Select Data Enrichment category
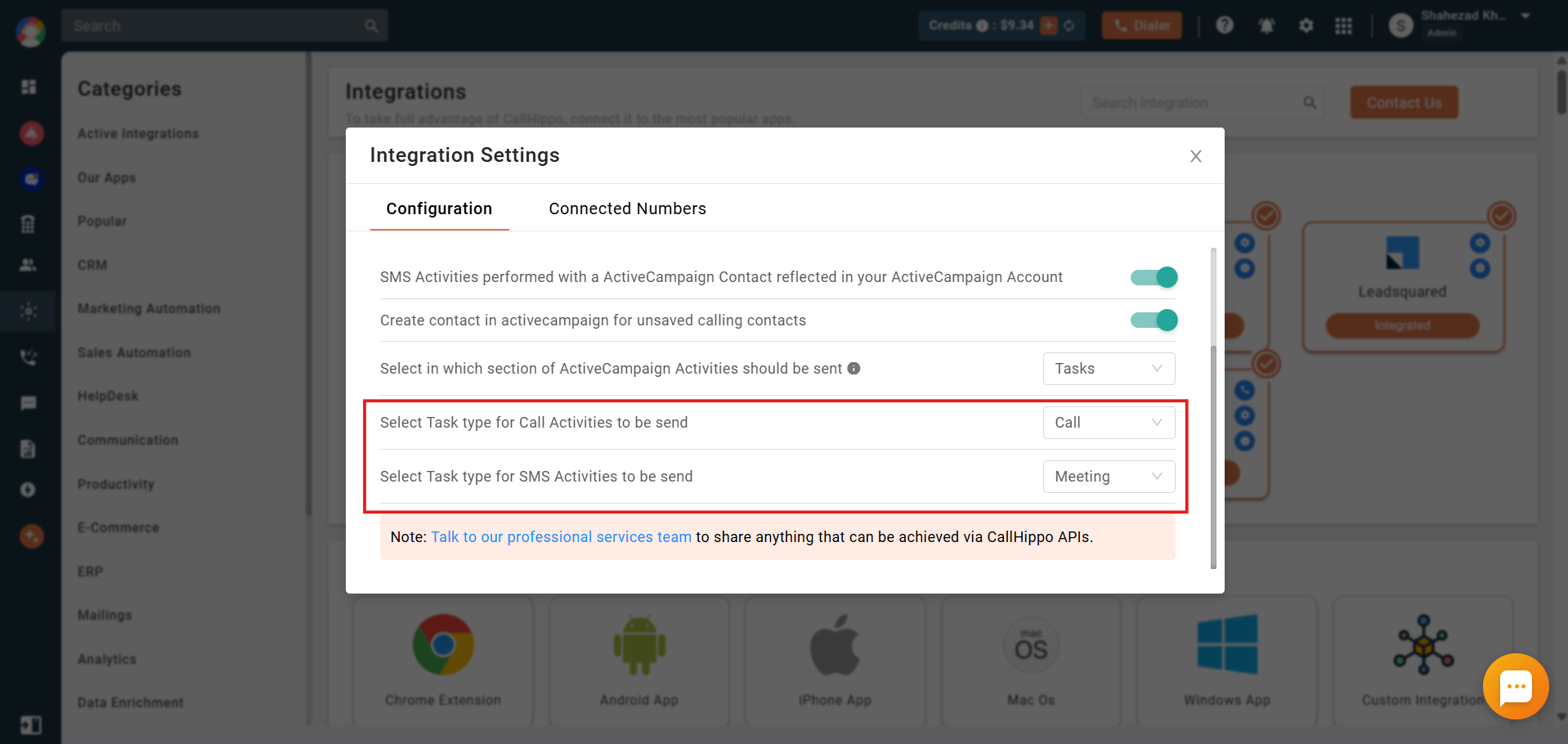Image resolution: width=1568 pixels, height=744 pixels. click(131, 702)
